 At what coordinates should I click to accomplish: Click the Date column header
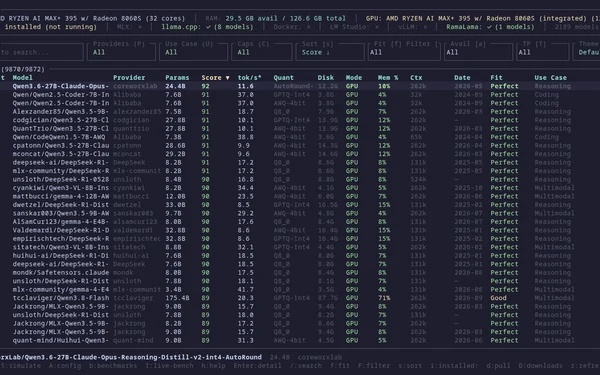(x=462, y=78)
